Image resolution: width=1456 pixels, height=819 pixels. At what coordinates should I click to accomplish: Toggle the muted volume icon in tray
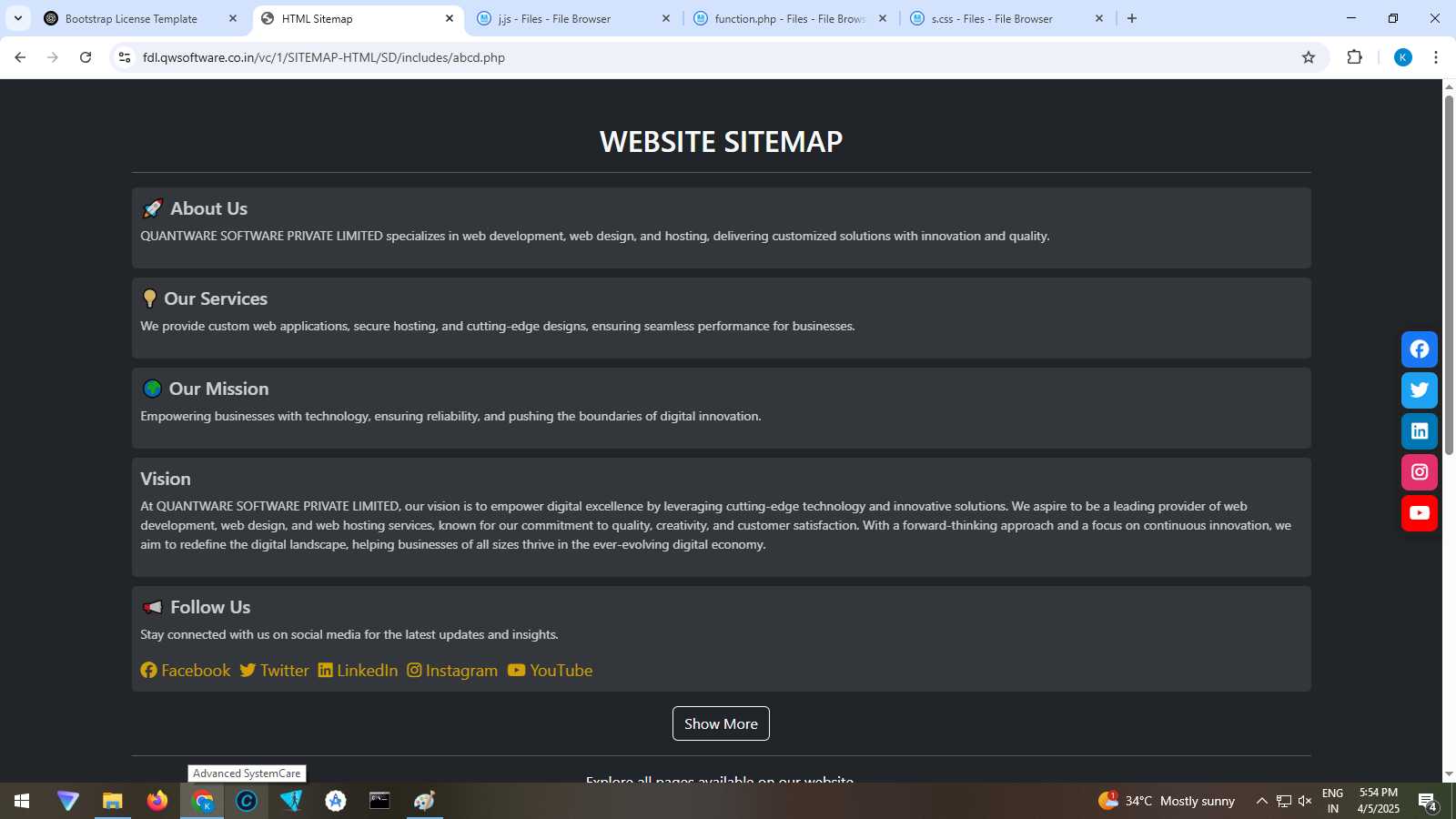(x=1305, y=801)
